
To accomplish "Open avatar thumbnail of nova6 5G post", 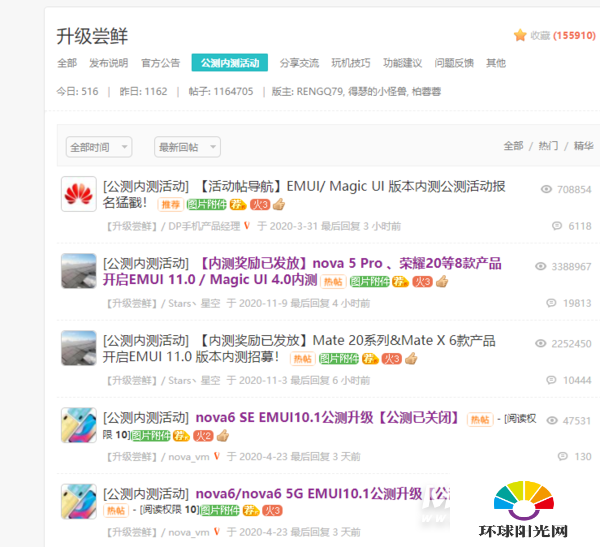I will (x=79, y=501).
